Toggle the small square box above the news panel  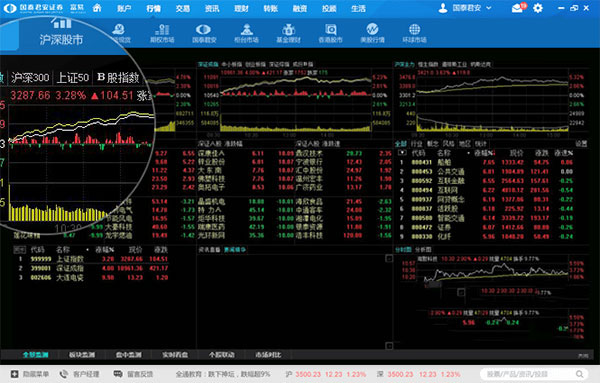coord(389,259)
